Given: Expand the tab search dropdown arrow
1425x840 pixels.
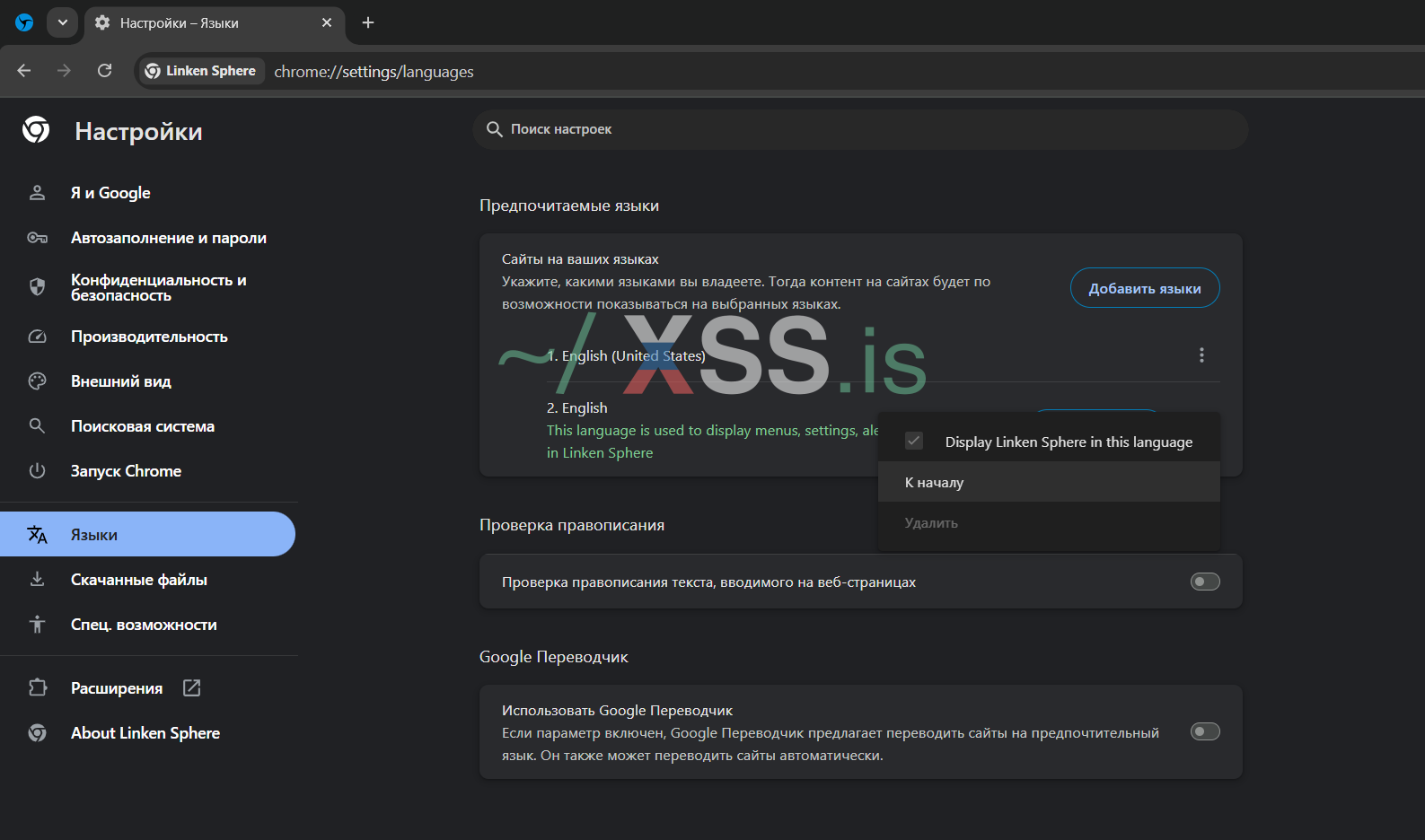Looking at the screenshot, I should [62, 22].
